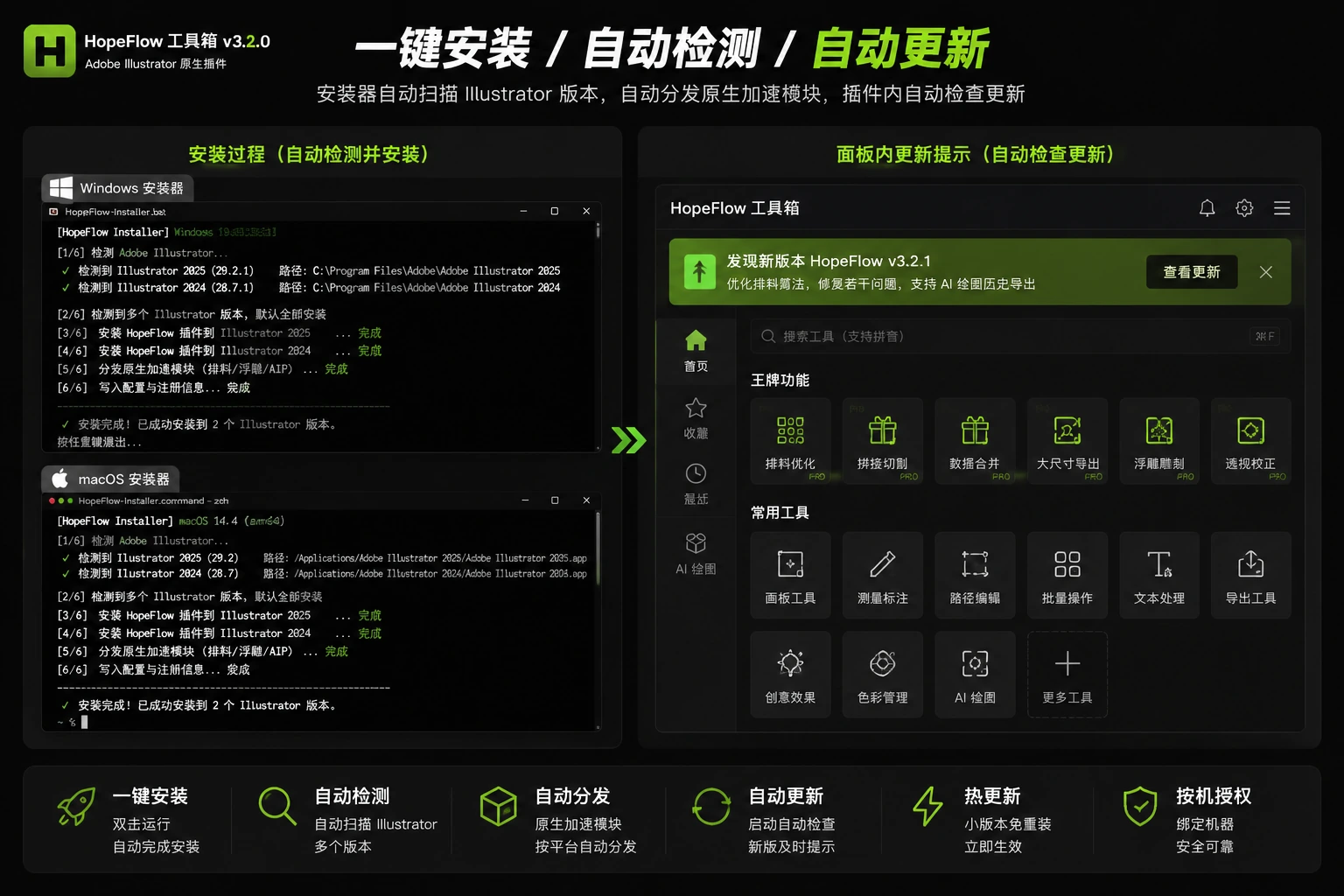Click the scrollbar in HopeFlow-Installer.bat window
1344x896 pixels.
(598, 231)
